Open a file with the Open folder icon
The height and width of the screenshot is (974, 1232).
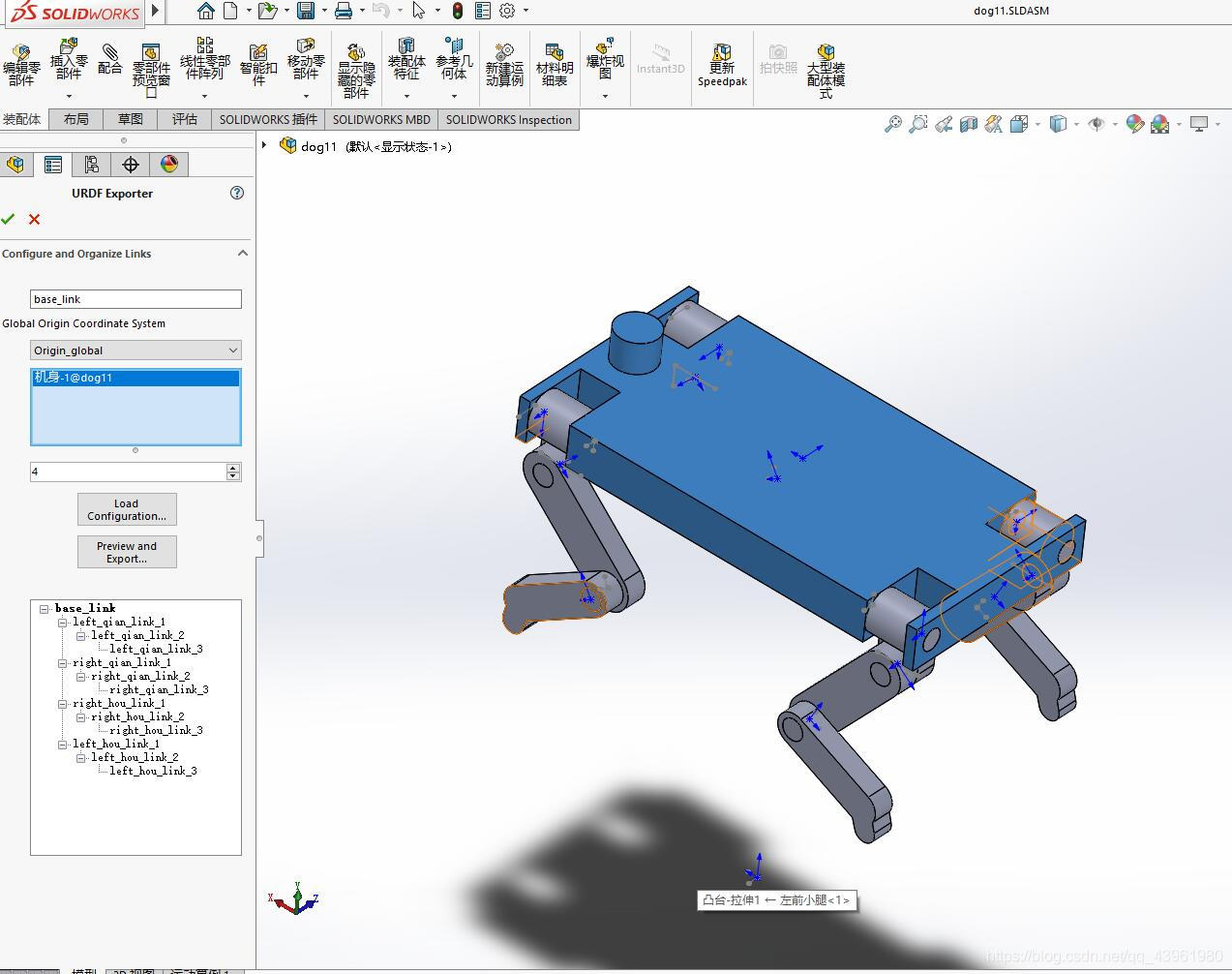point(268,11)
